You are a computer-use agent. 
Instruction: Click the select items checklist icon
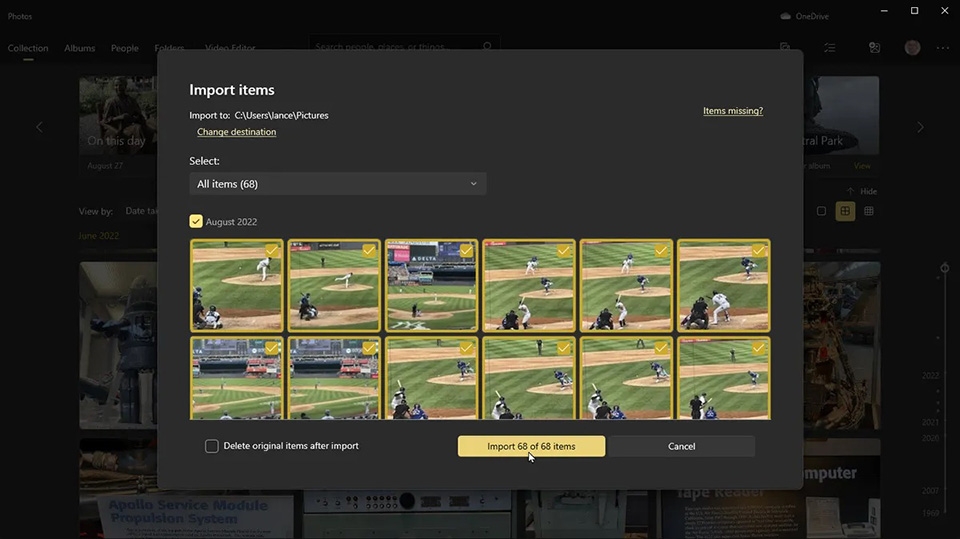(830, 48)
